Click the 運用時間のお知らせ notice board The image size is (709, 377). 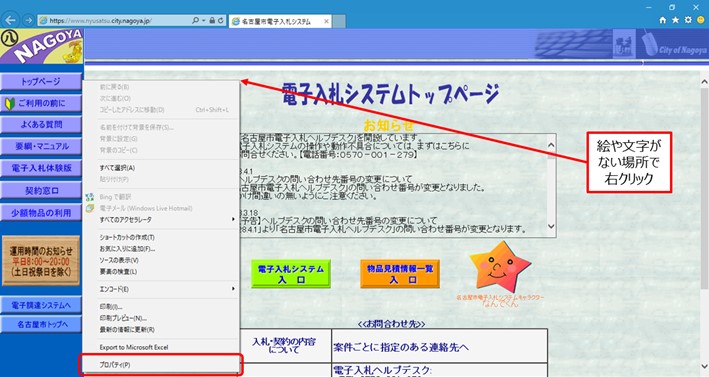(41, 261)
